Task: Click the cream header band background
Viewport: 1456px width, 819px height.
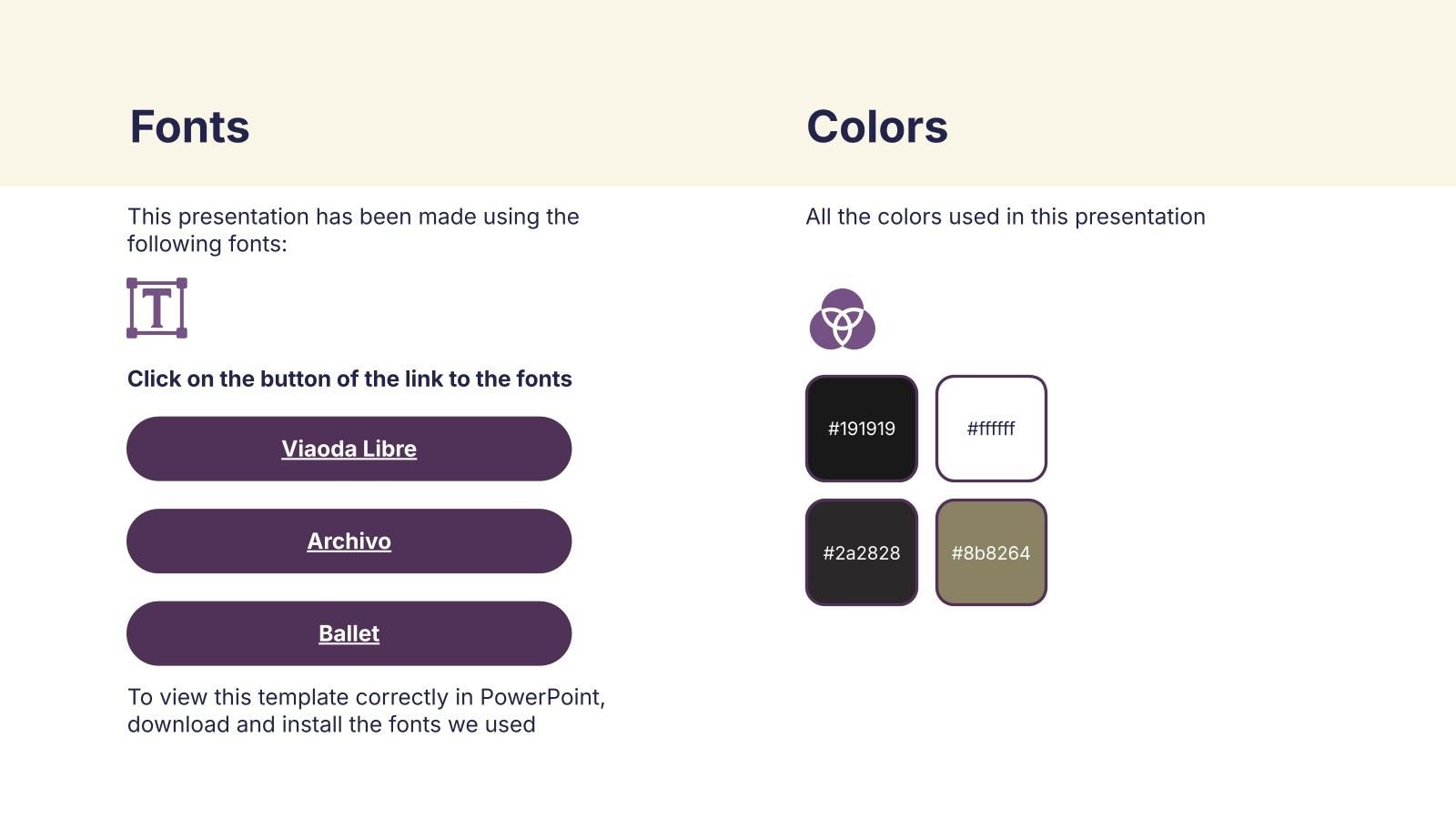Action: (728, 45)
